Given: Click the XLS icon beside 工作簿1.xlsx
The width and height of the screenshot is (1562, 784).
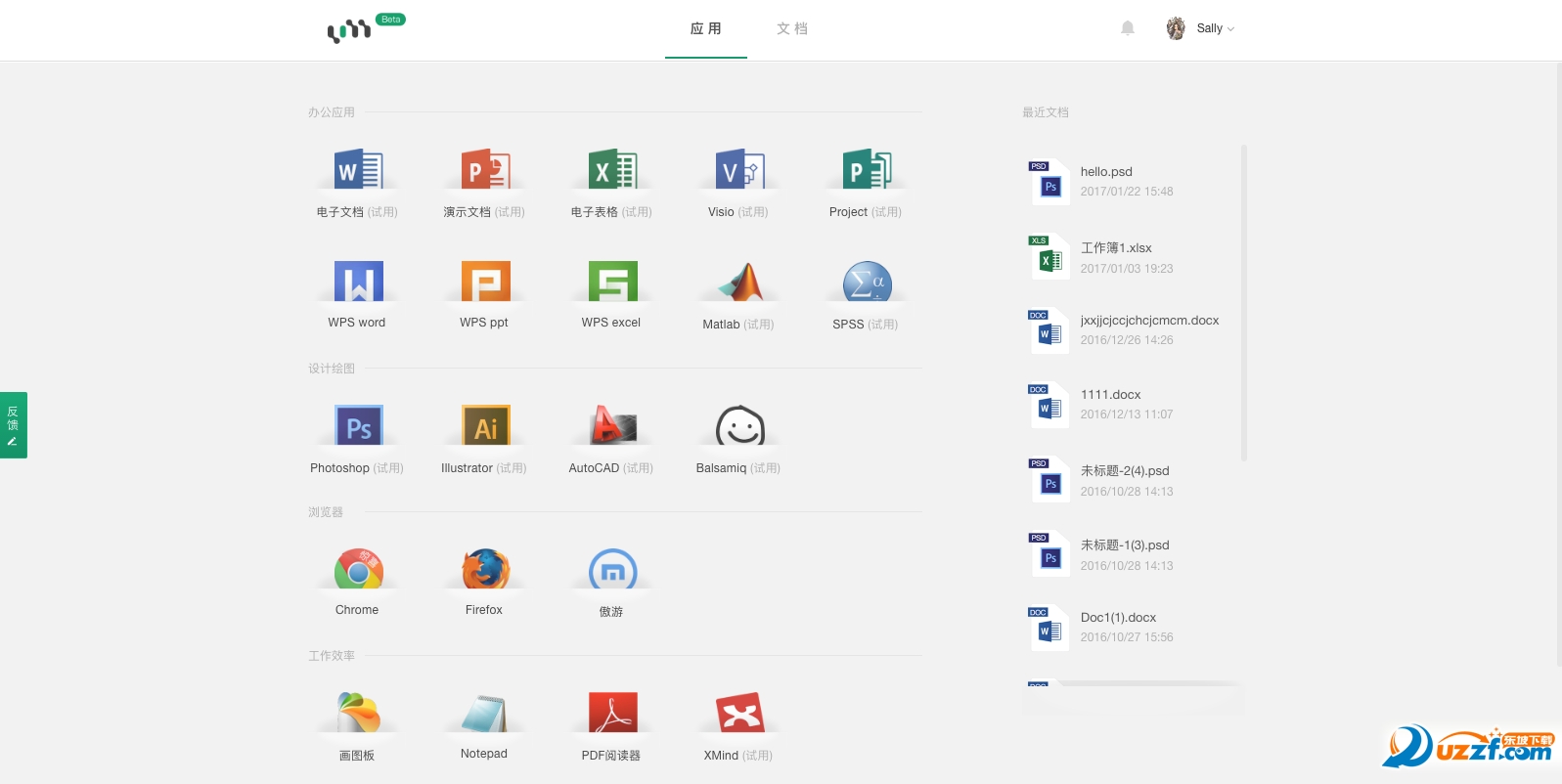Looking at the screenshot, I should pyautogui.click(x=1049, y=257).
